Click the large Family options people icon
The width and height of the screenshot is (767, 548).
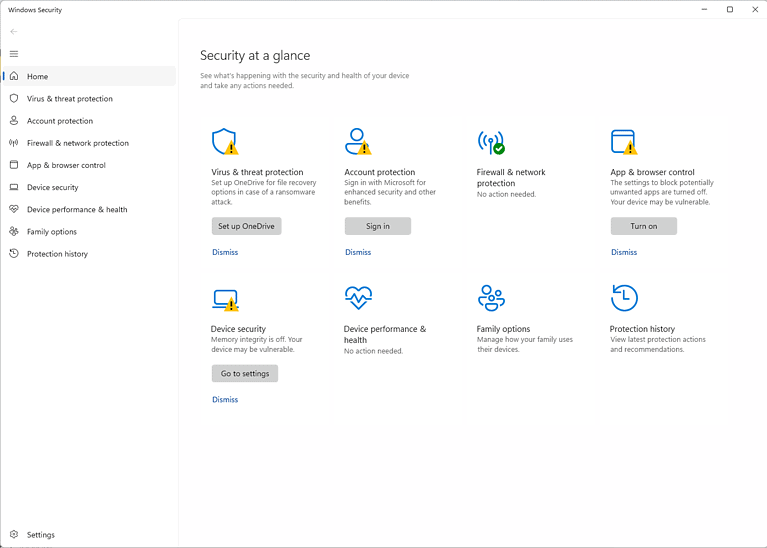[x=491, y=298]
